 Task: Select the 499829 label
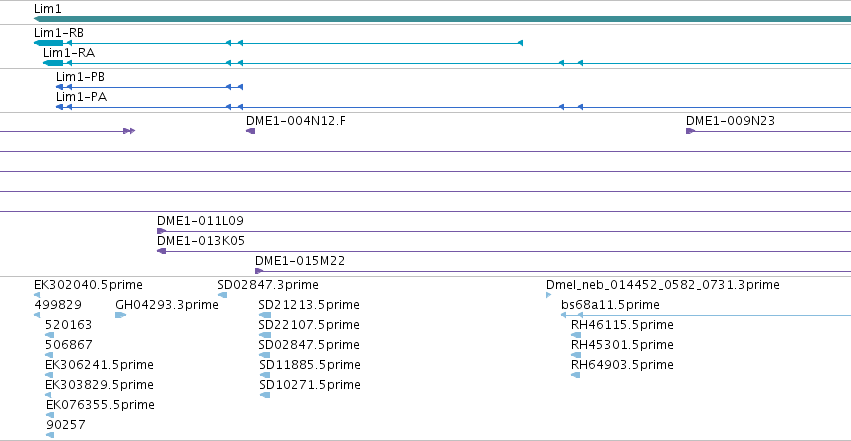[x=58, y=305]
